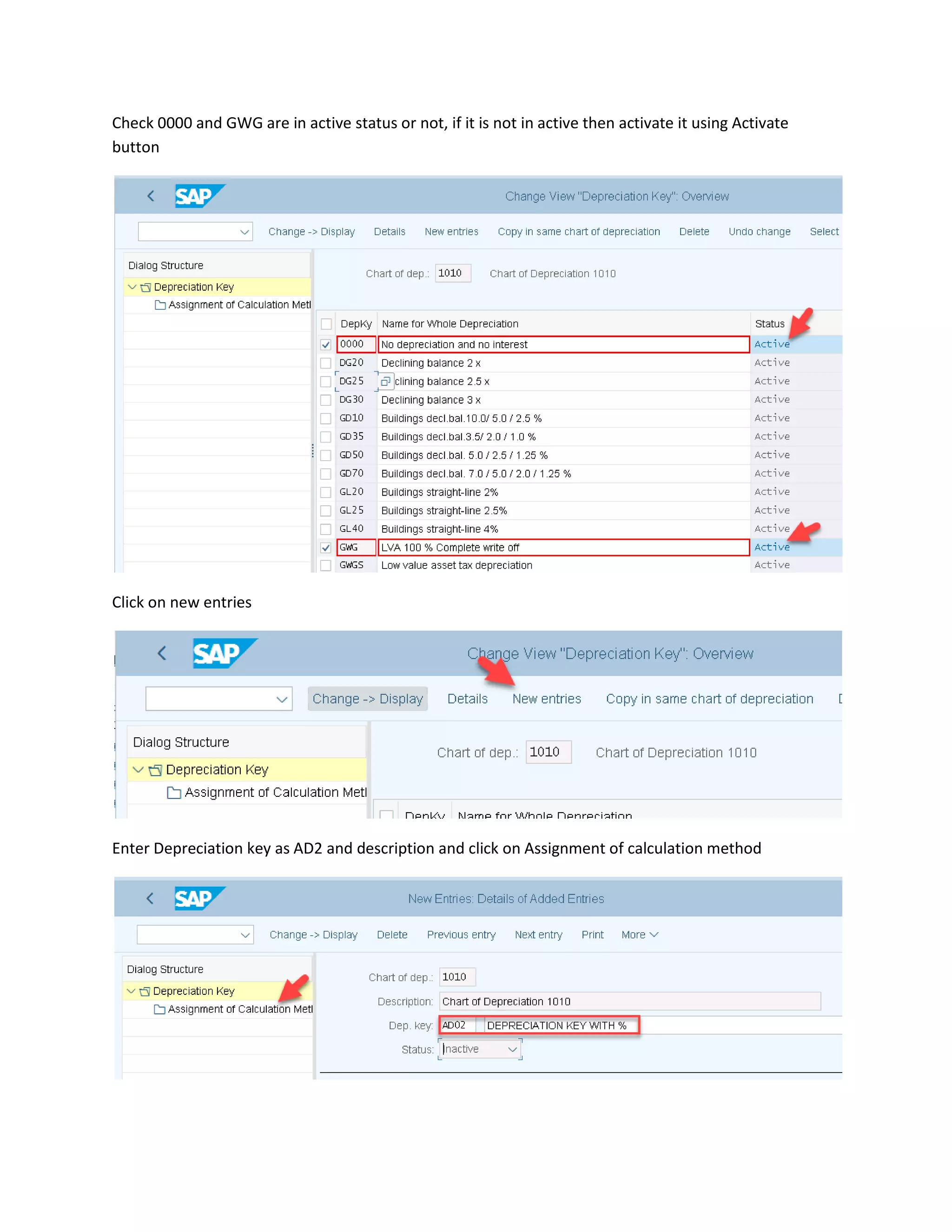This screenshot has height=1232, width=952.
Task: Select Assignment of Calculation Meth in New Entries tree
Action: (240, 1009)
